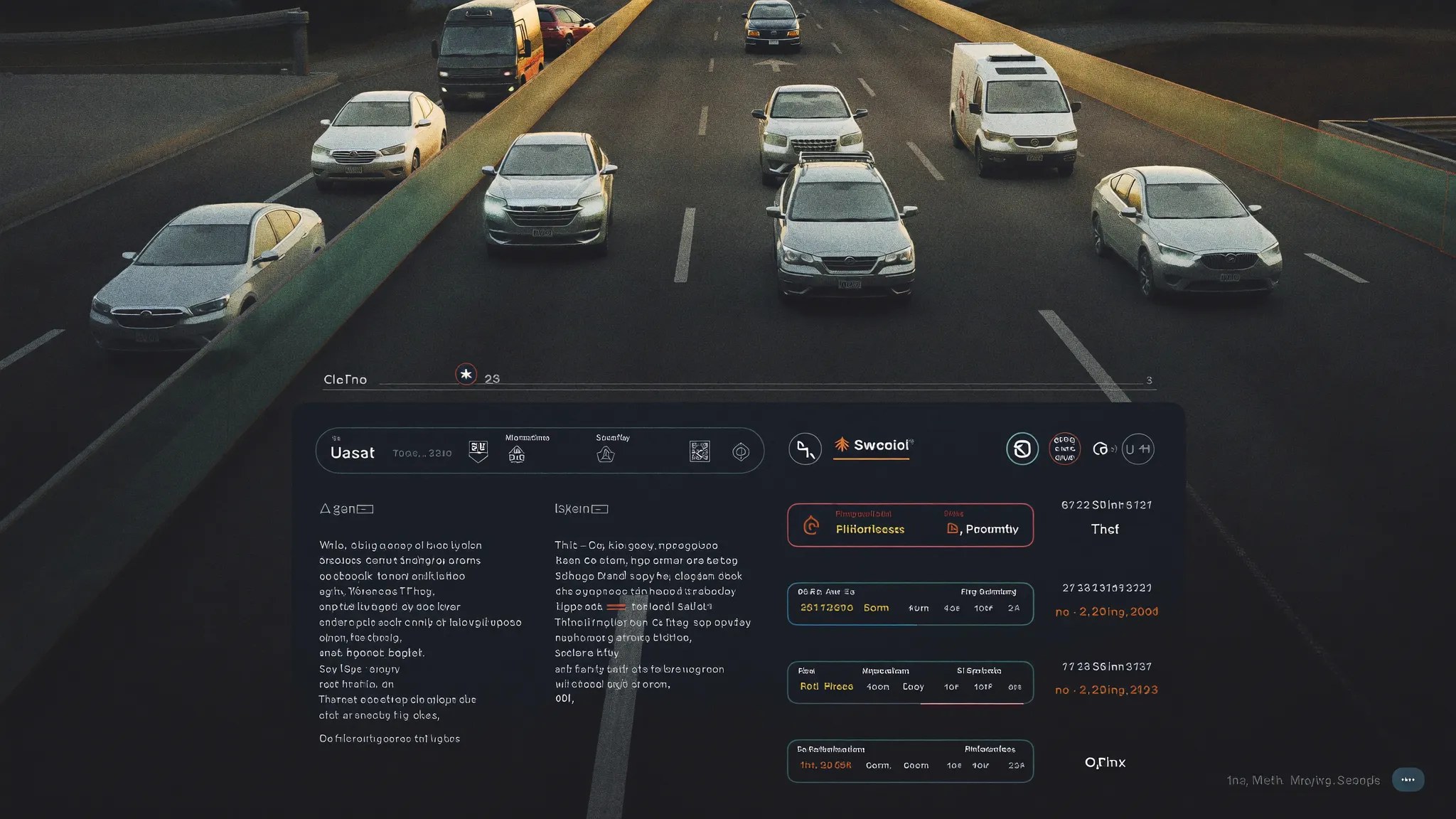Collapse the Agen section box
1456x819 pixels.
coord(365,509)
